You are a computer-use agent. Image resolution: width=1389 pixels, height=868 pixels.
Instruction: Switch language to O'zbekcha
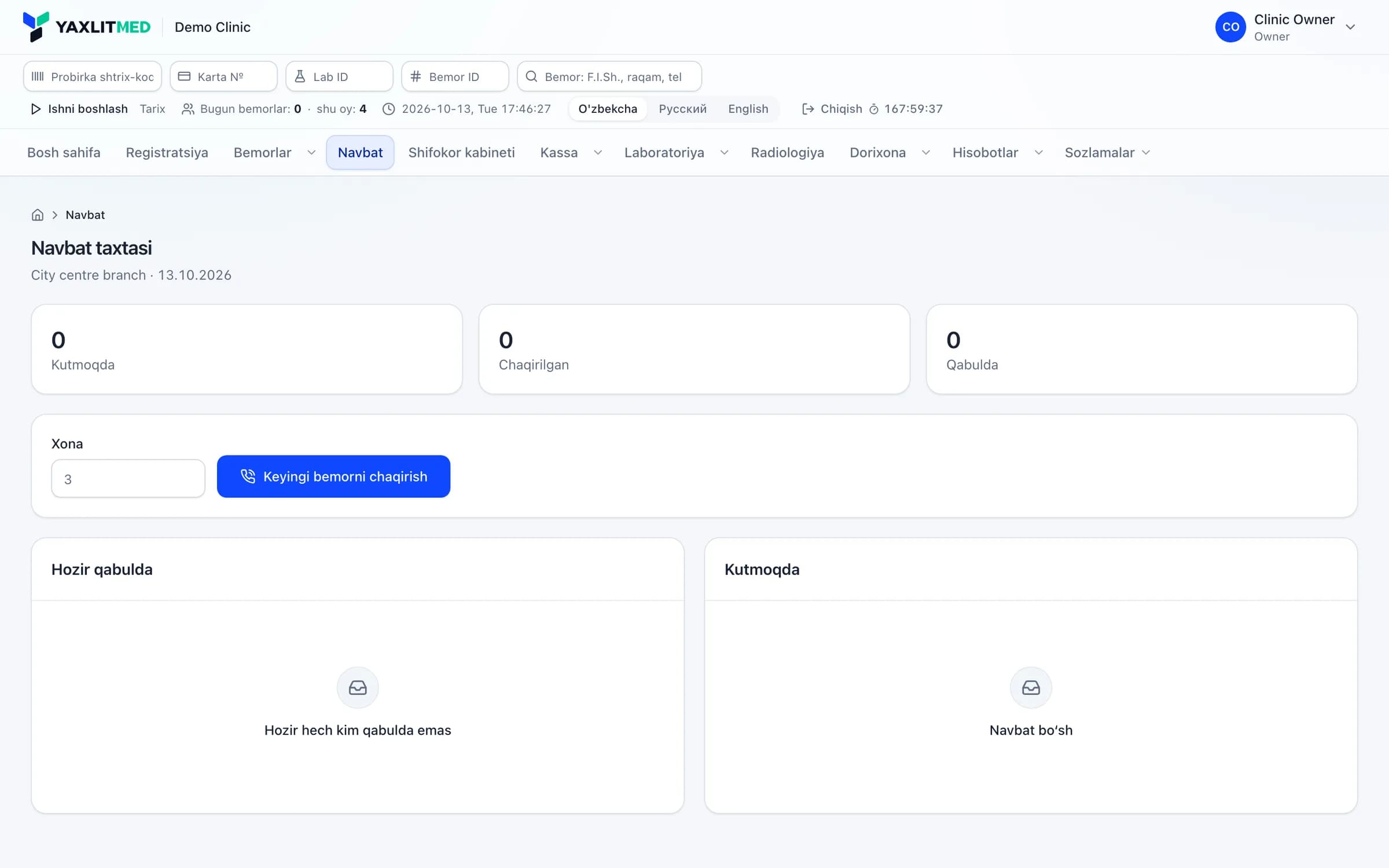click(x=608, y=109)
